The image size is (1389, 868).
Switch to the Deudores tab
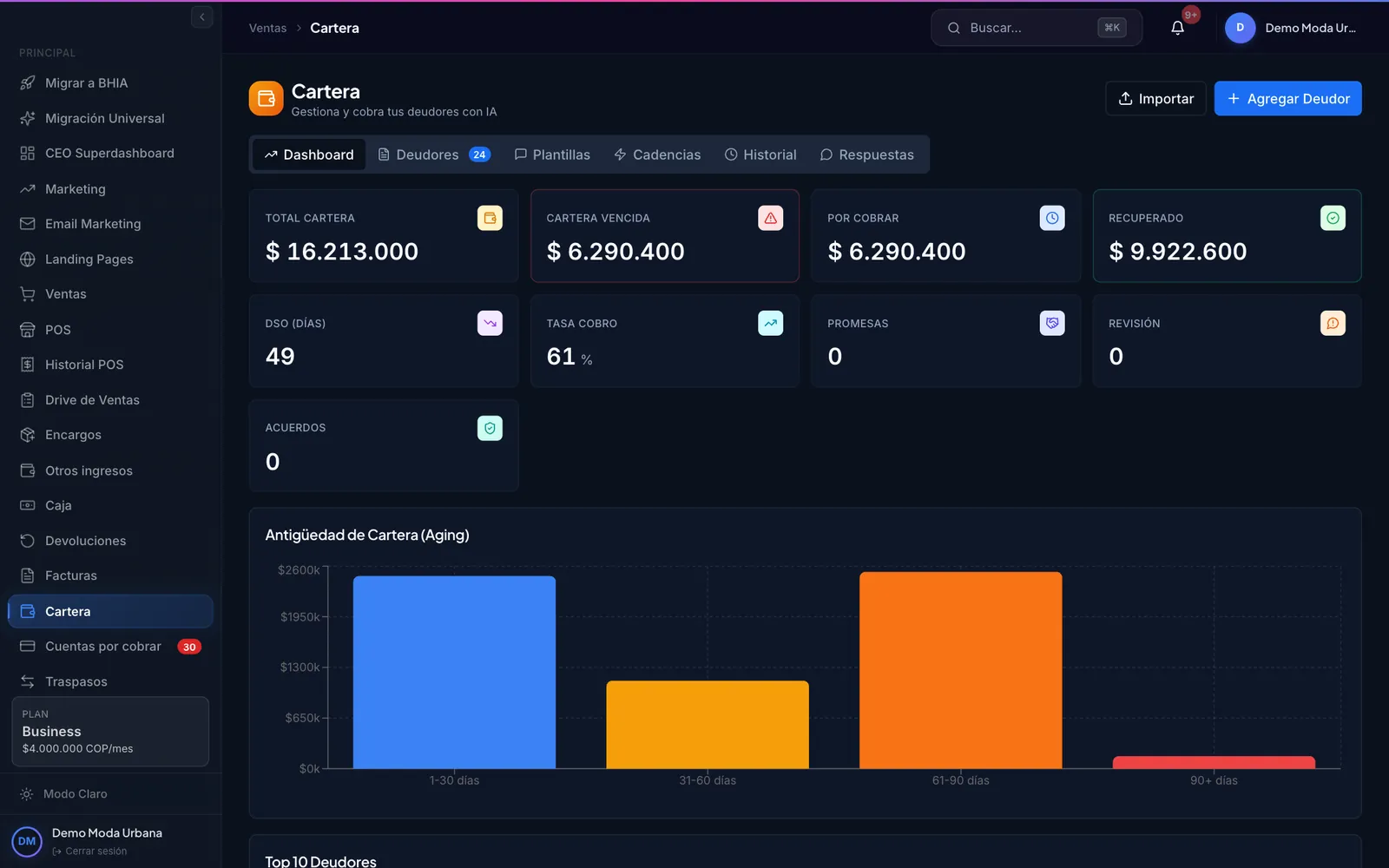(434, 155)
